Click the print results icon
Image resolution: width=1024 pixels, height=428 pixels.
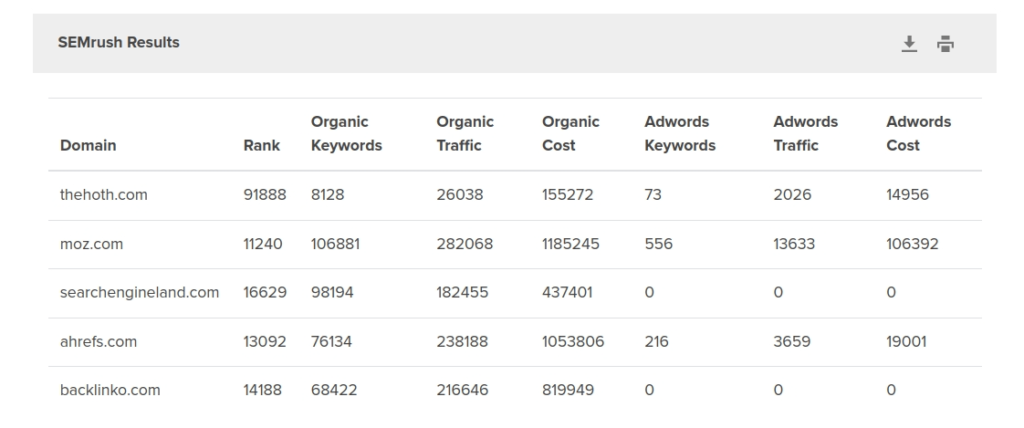tap(945, 43)
